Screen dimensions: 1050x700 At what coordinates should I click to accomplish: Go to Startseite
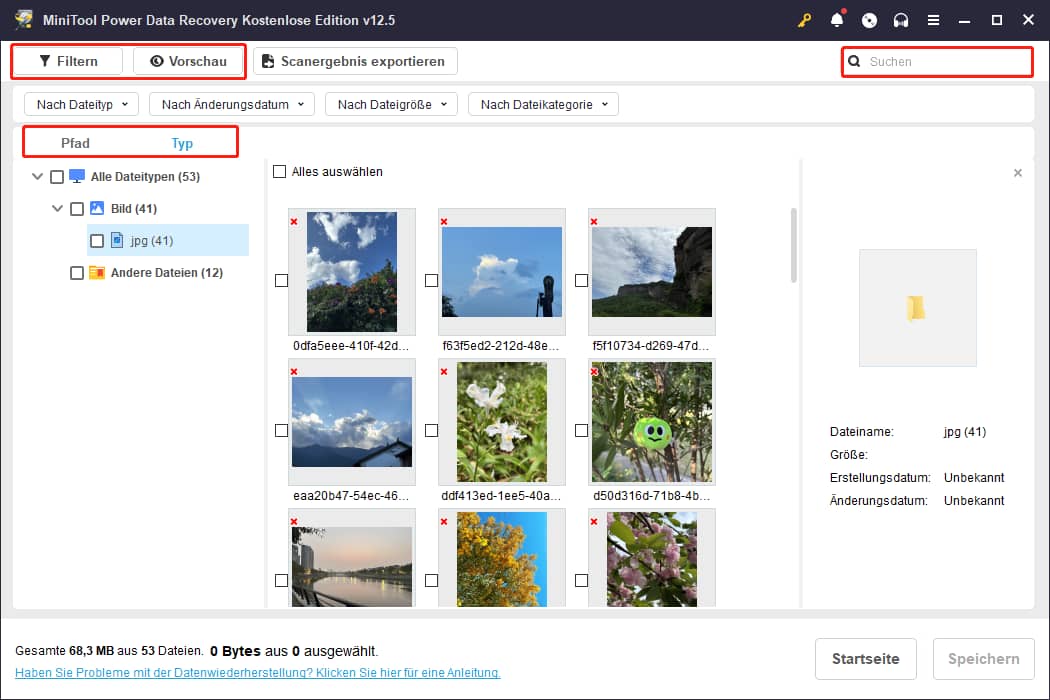coord(865,658)
